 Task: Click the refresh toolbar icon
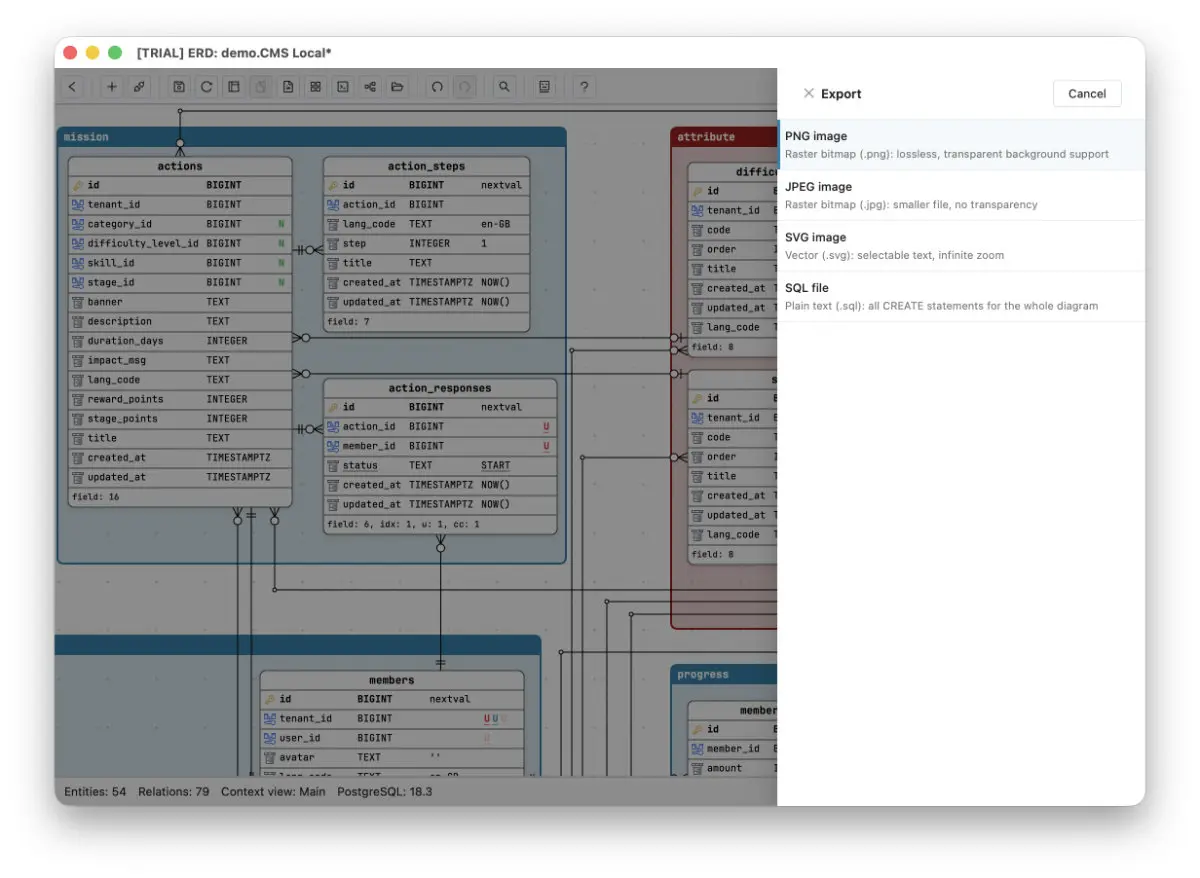click(x=206, y=87)
